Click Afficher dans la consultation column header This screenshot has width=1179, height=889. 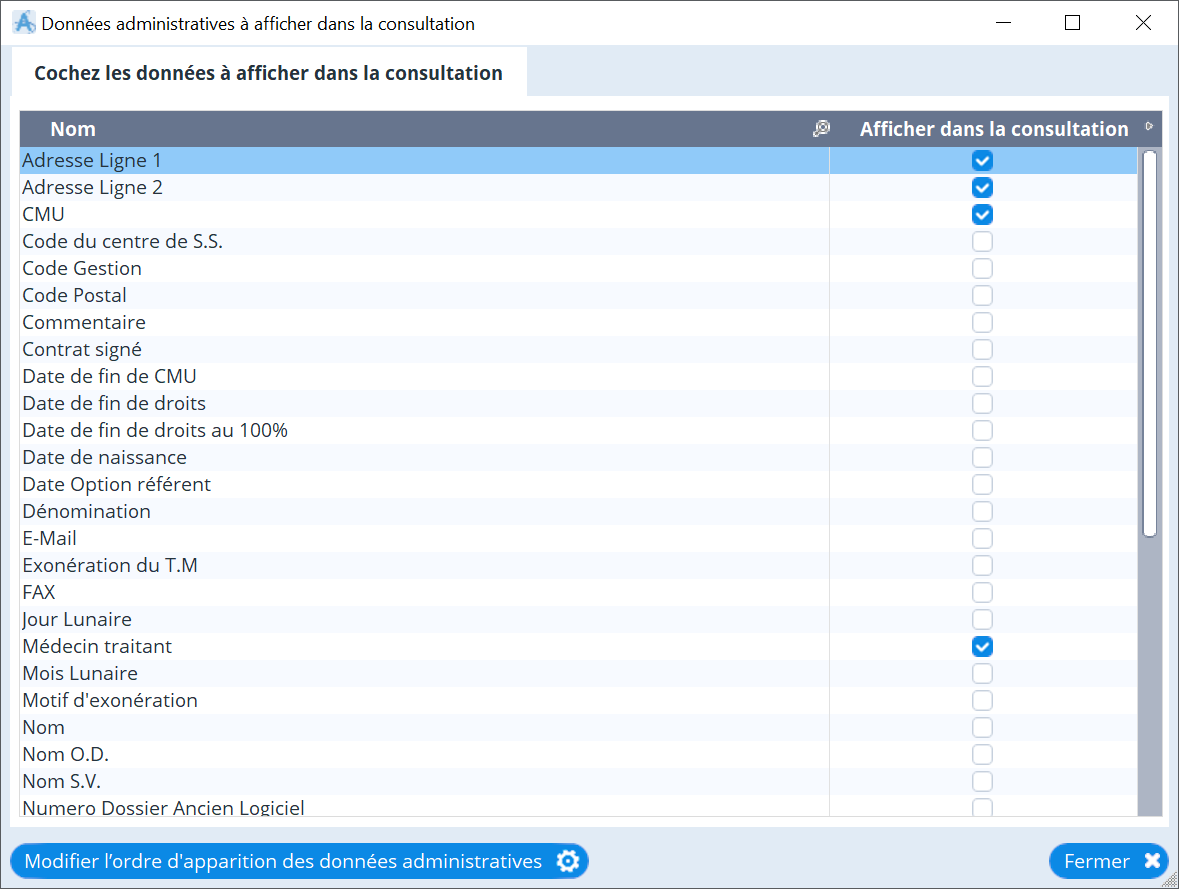pyautogui.click(x=993, y=129)
